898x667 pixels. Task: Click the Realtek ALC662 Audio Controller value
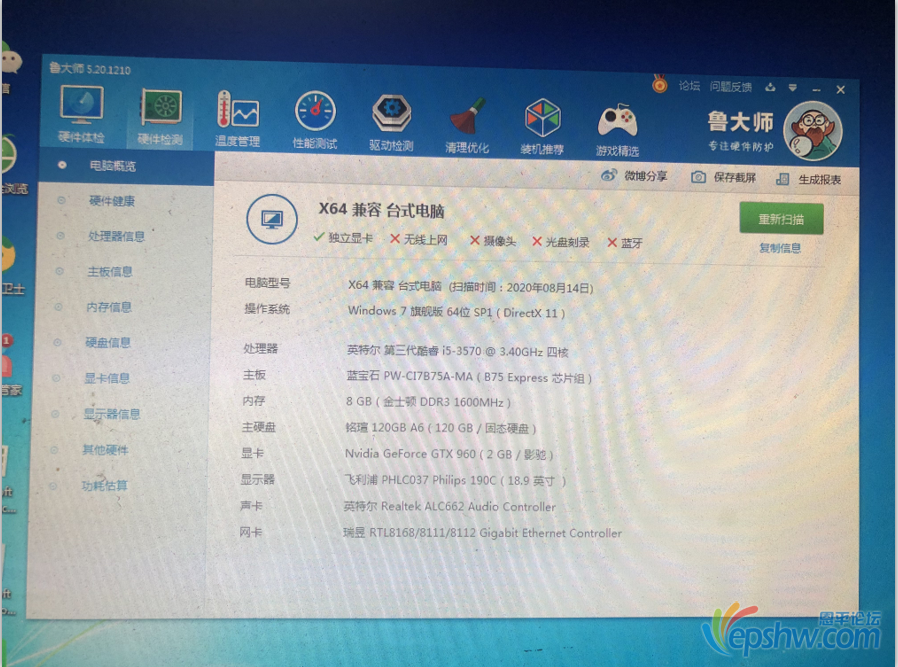(450, 506)
